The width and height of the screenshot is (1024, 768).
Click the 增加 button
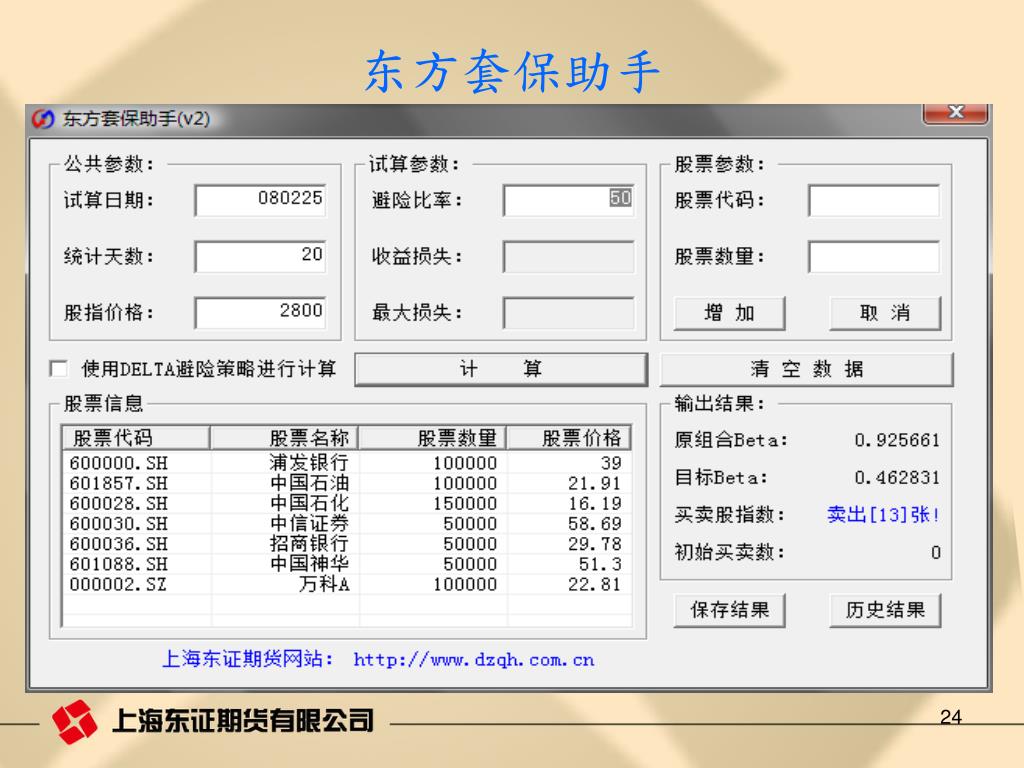(729, 313)
